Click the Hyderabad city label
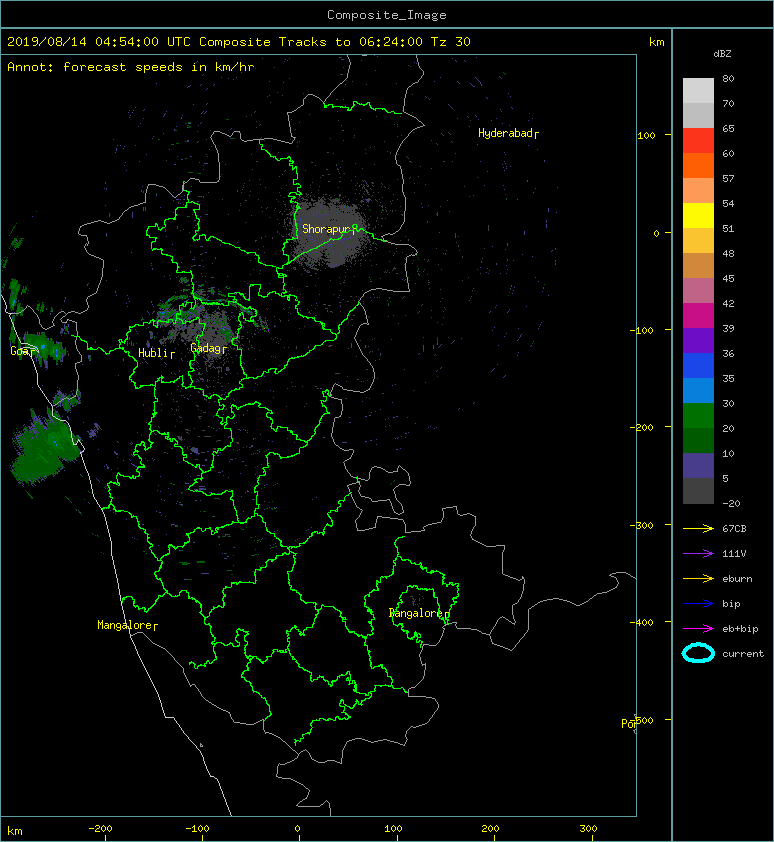Screen dimensions: 774x842 508,133
